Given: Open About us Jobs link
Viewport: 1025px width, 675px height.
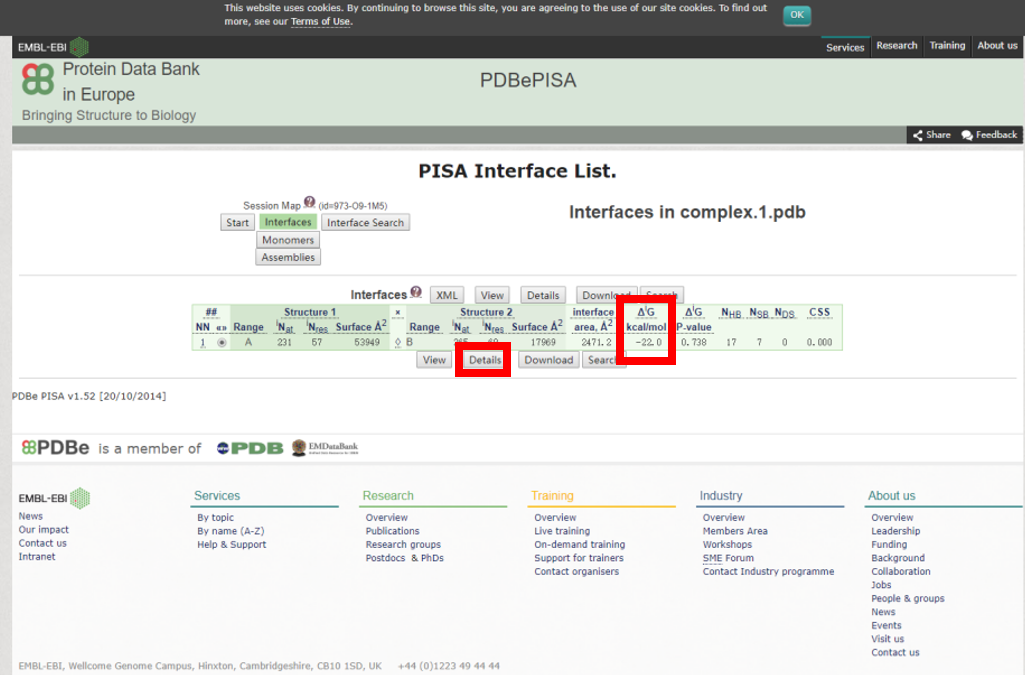Looking at the screenshot, I should coord(881,585).
